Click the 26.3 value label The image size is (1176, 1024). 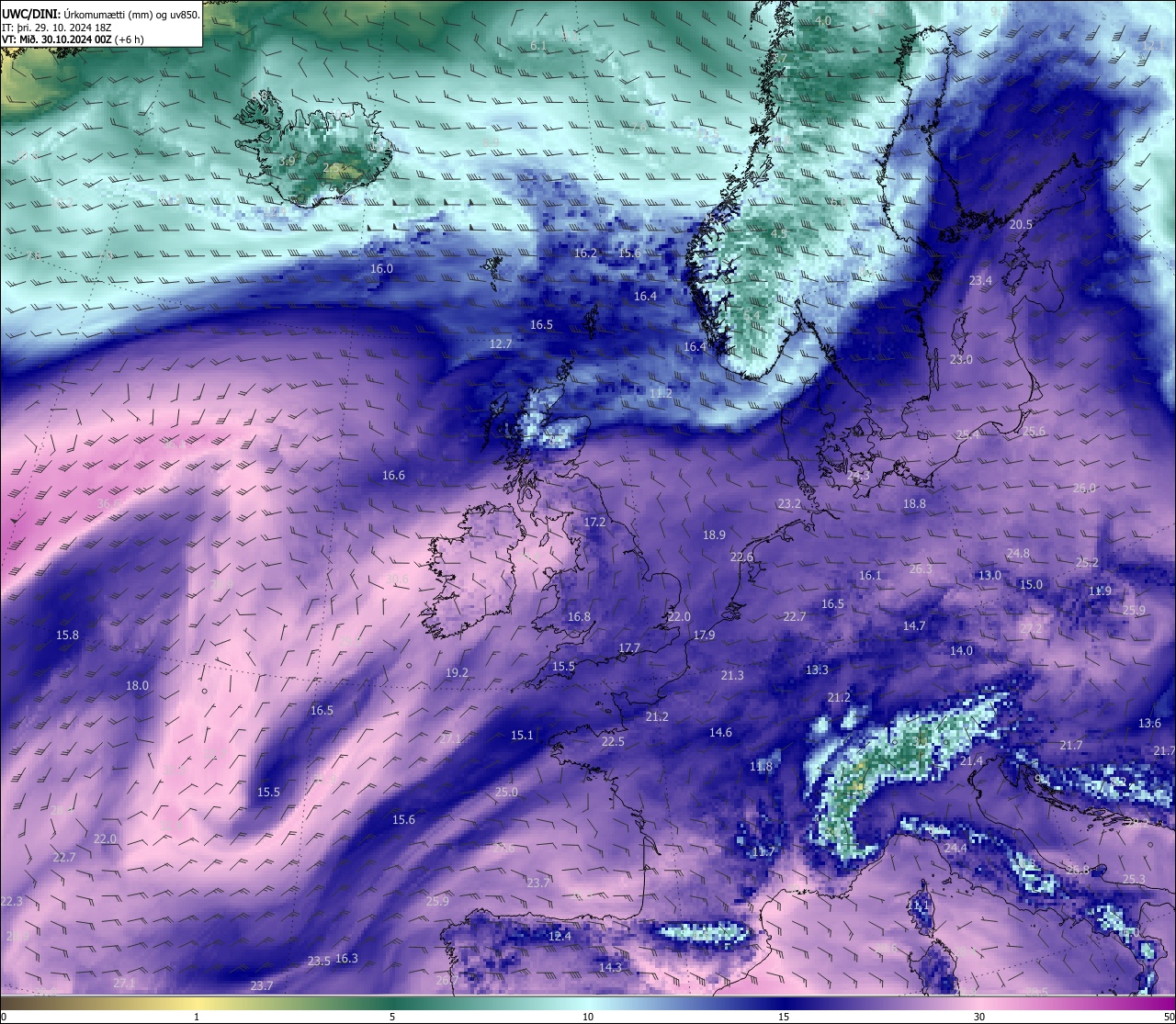(921, 568)
